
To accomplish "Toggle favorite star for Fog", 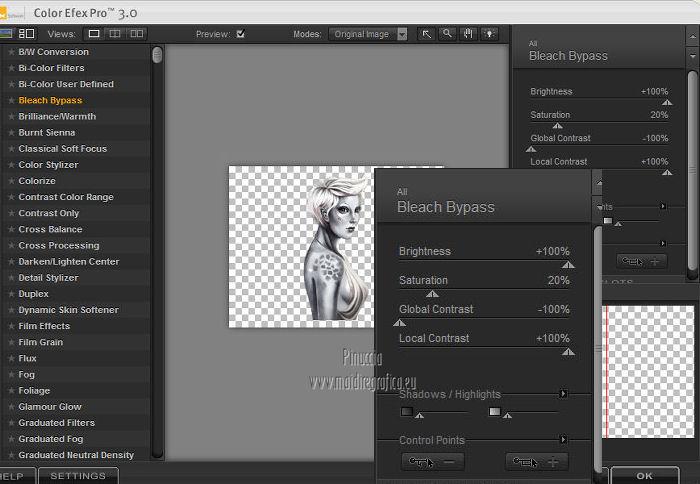I will [11, 374].
